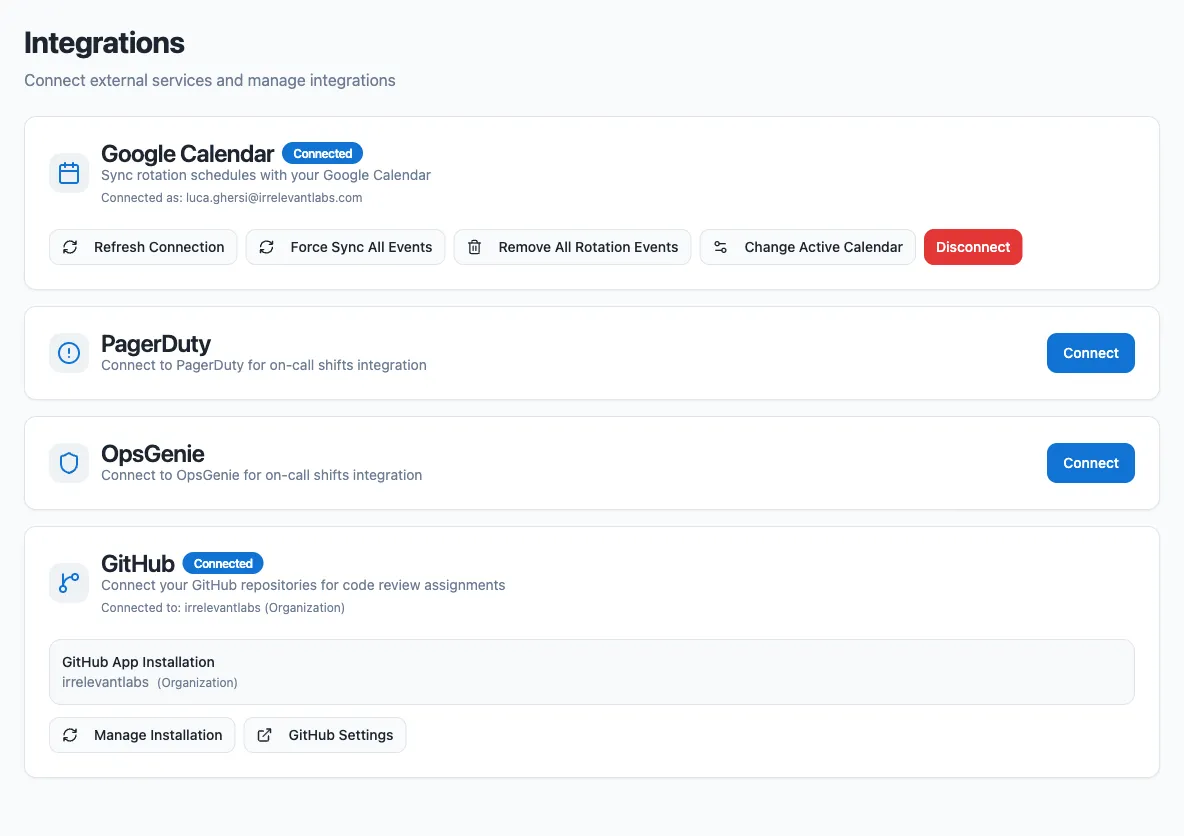Click the Connected badge next to Google Calendar
The width and height of the screenshot is (1184, 836).
coord(322,153)
